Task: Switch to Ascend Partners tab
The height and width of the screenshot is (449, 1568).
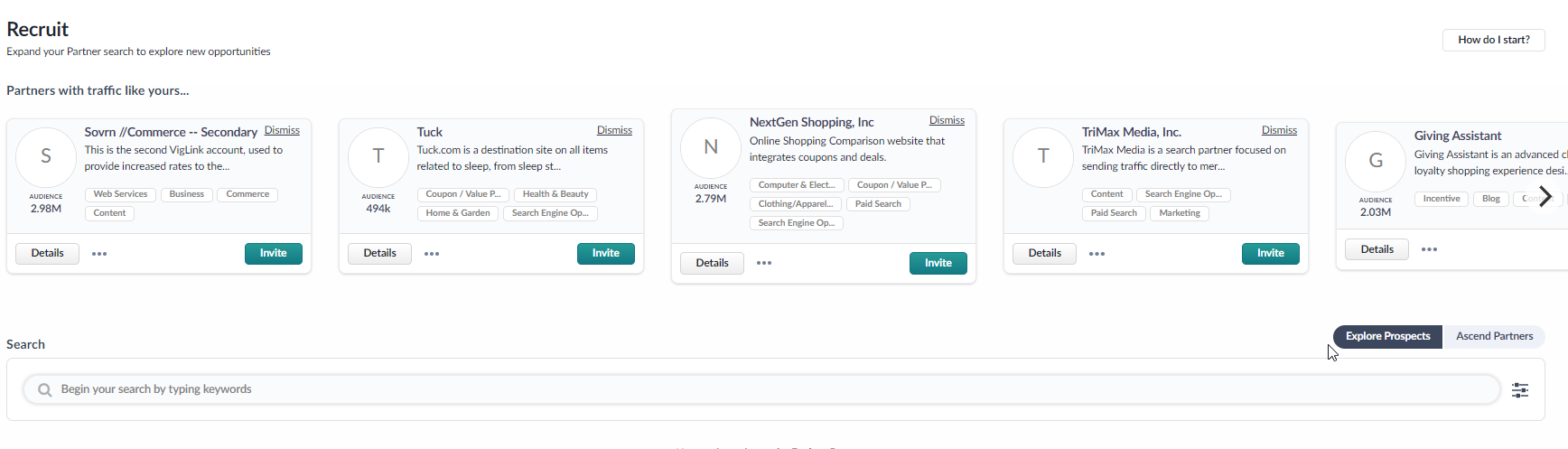Action: click(x=1494, y=336)
